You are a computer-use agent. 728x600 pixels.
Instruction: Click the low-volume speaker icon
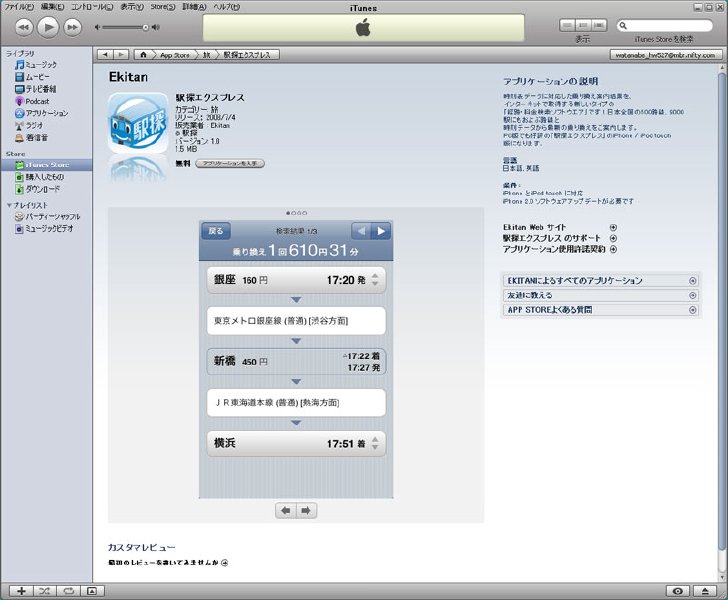97,27
